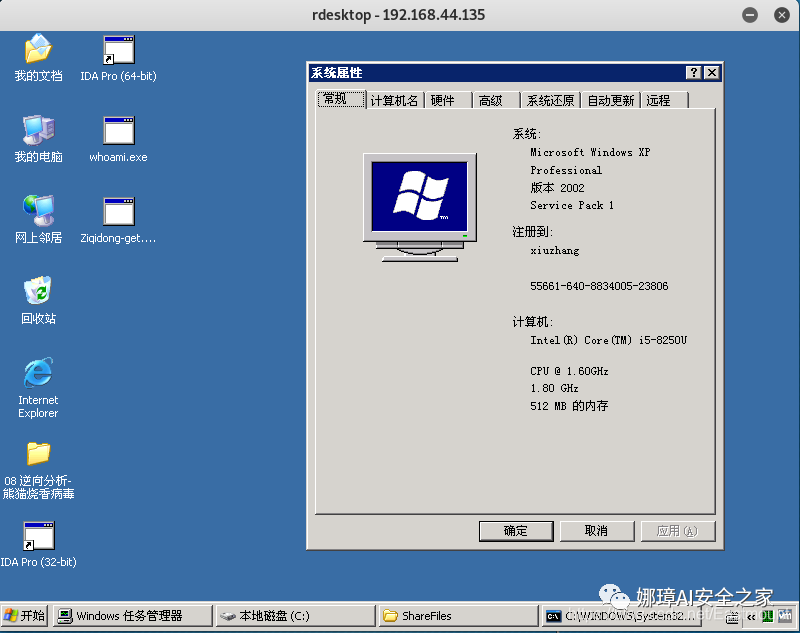Click the registered name xiuzhang

click(x=555, y=250)
